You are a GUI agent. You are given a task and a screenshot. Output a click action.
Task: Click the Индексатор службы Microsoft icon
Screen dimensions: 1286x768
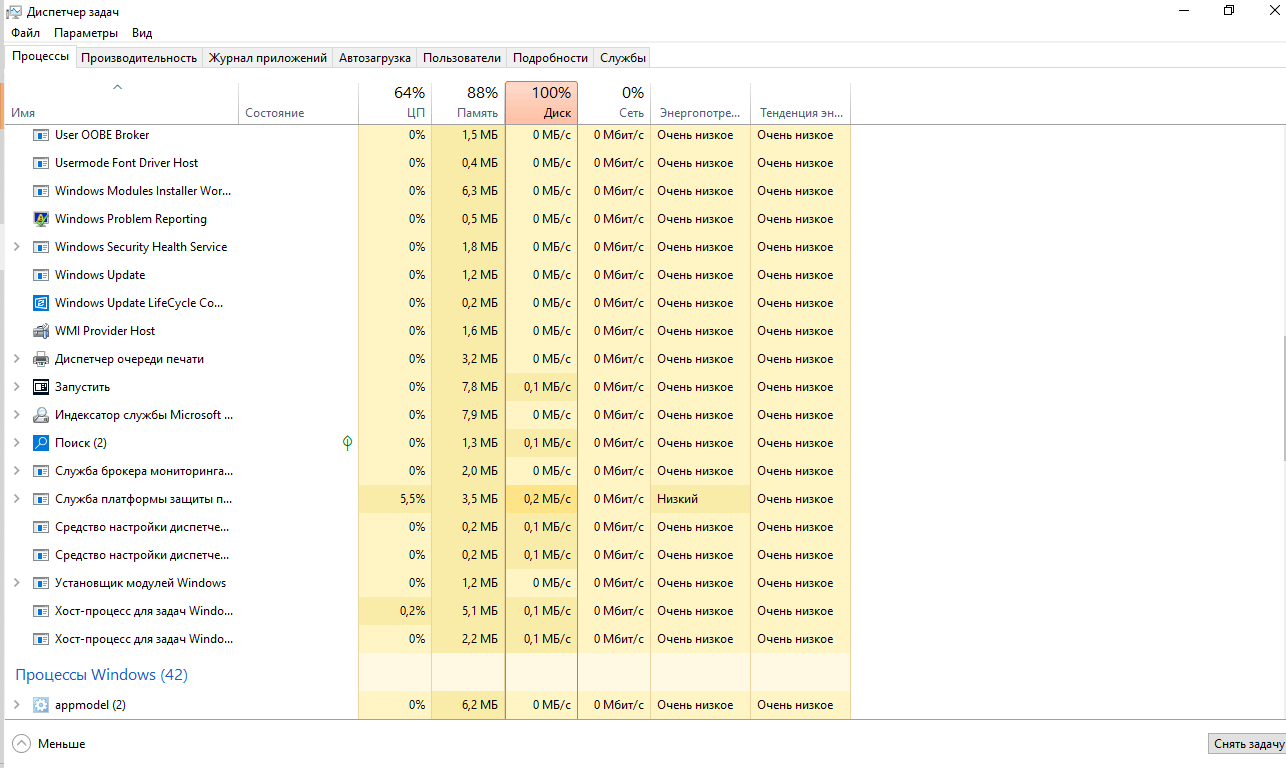pos(41,414)
